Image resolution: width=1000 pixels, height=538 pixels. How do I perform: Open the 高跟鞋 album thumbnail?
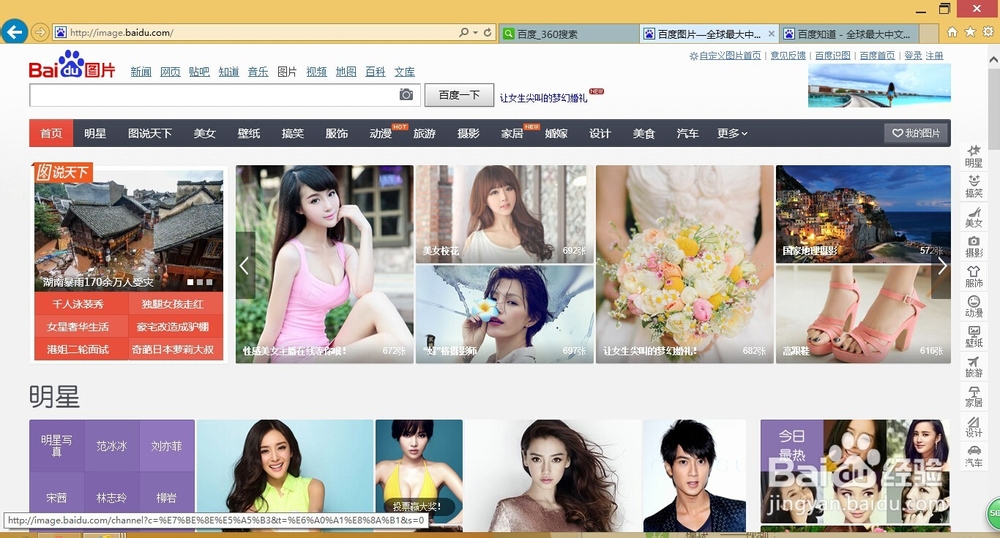(x=863, y=314)
